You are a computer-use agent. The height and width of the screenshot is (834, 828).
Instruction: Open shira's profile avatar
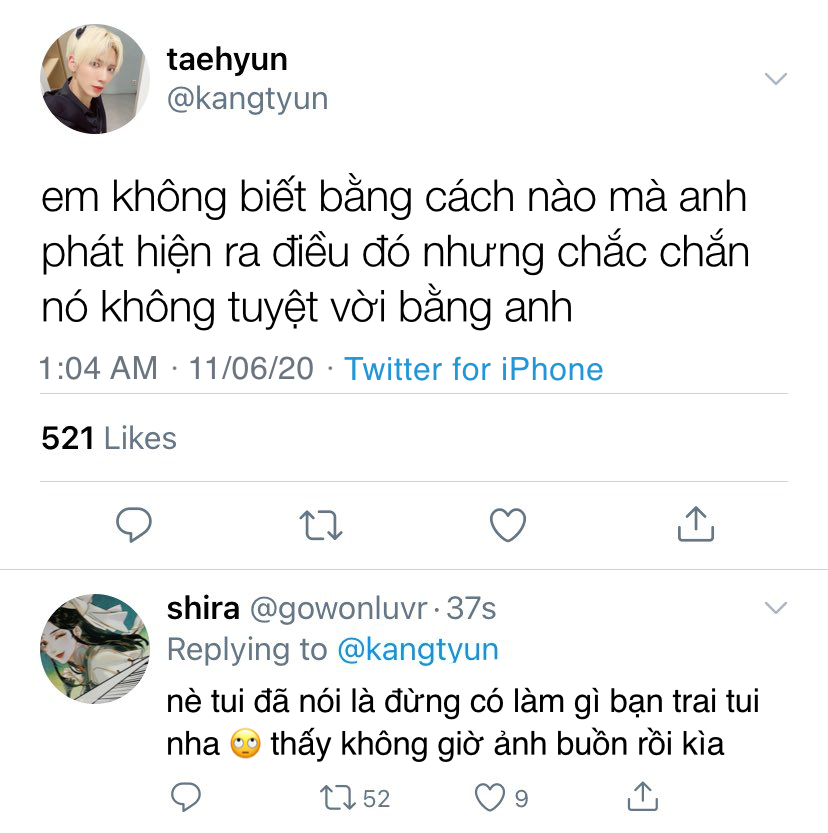pos(95,649)
